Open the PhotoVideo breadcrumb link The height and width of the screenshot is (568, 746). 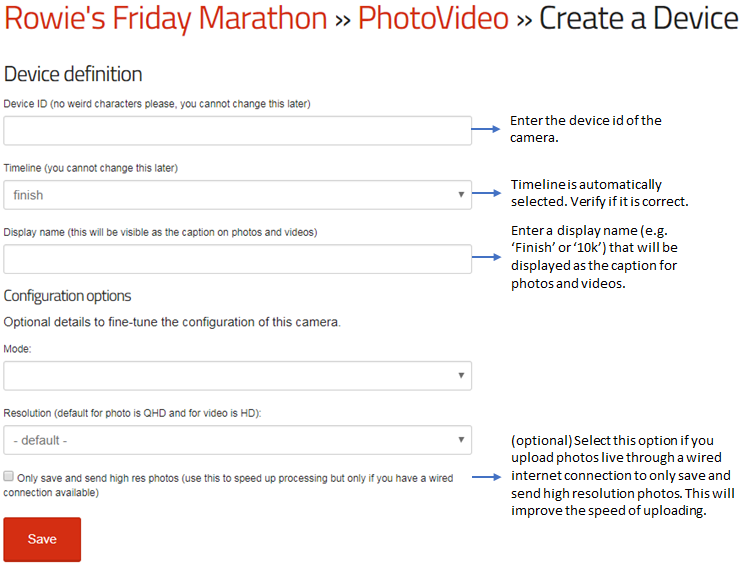(433, 19)
